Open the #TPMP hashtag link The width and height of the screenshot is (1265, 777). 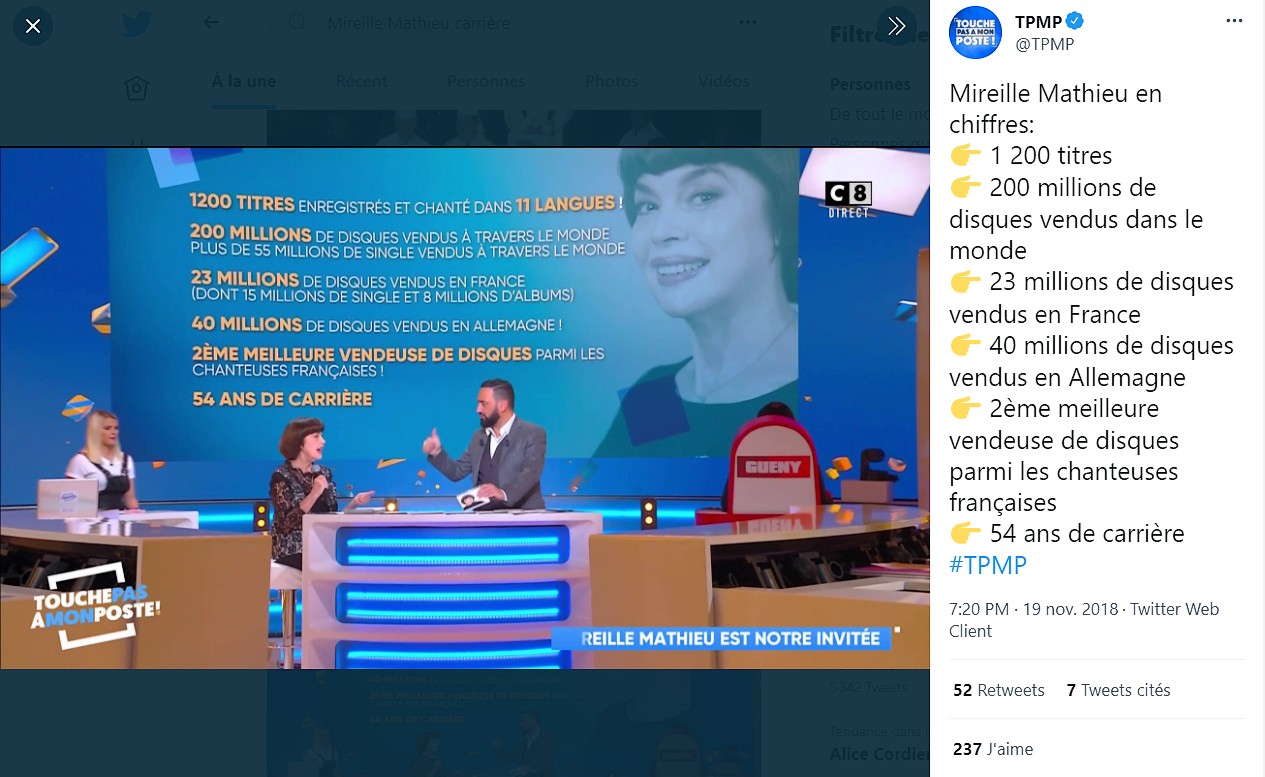click(988, 565)
